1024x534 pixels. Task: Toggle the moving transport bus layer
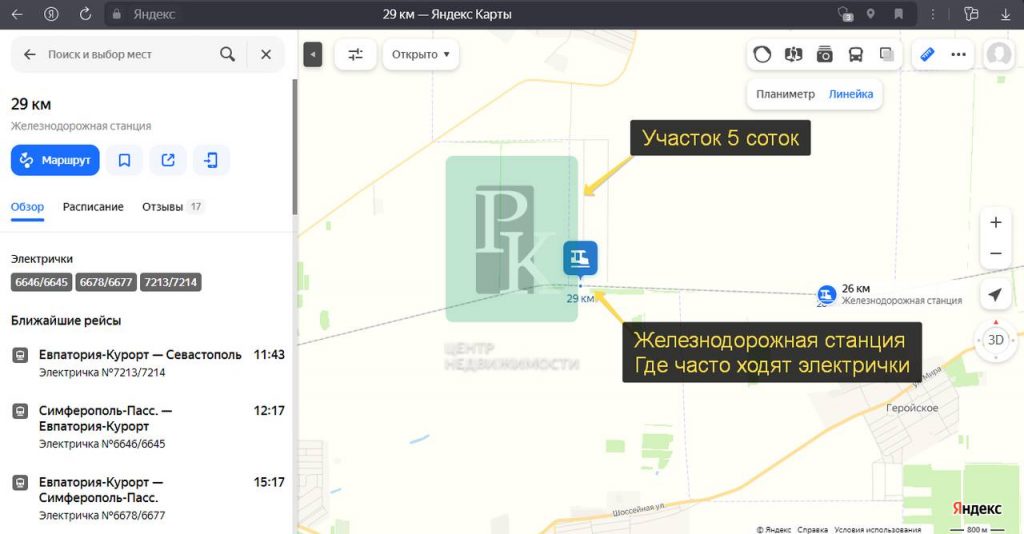856,54
